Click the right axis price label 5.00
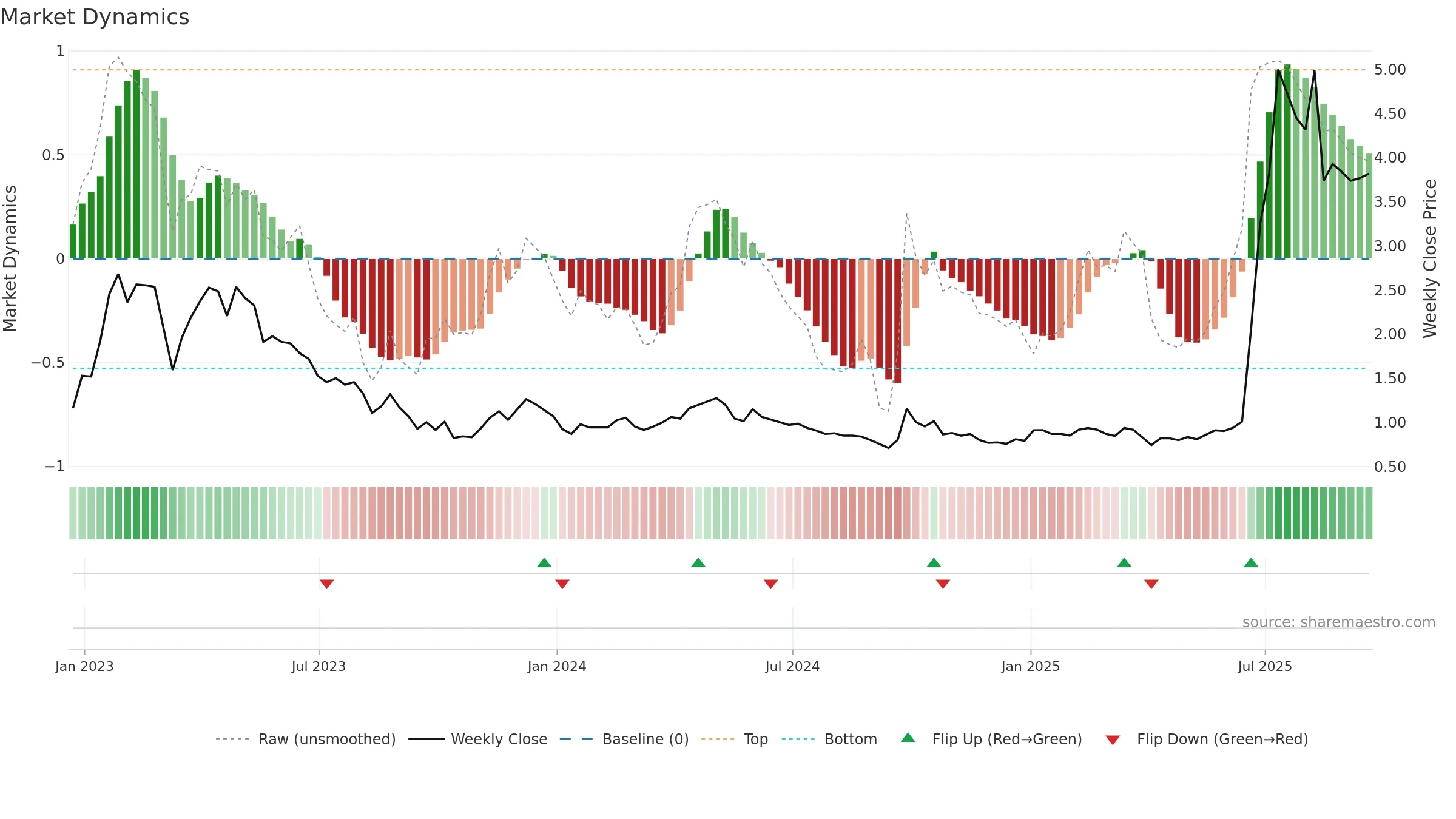 pyautogui.click(x=1390, y=70)
